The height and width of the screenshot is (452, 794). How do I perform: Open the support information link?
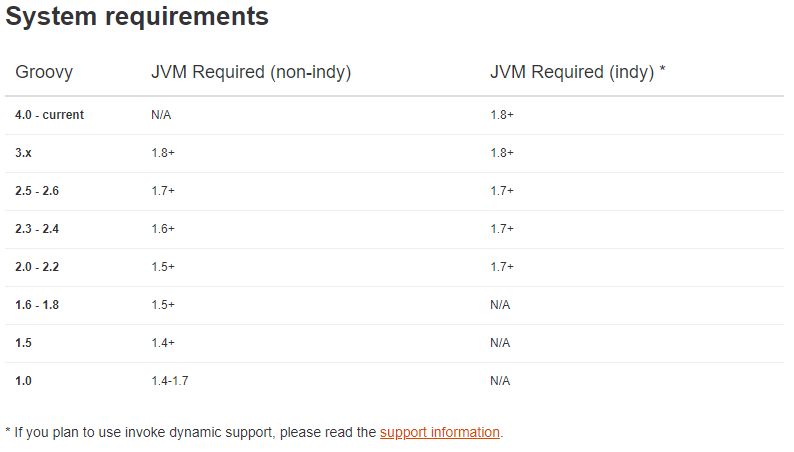tap(439, 432)
